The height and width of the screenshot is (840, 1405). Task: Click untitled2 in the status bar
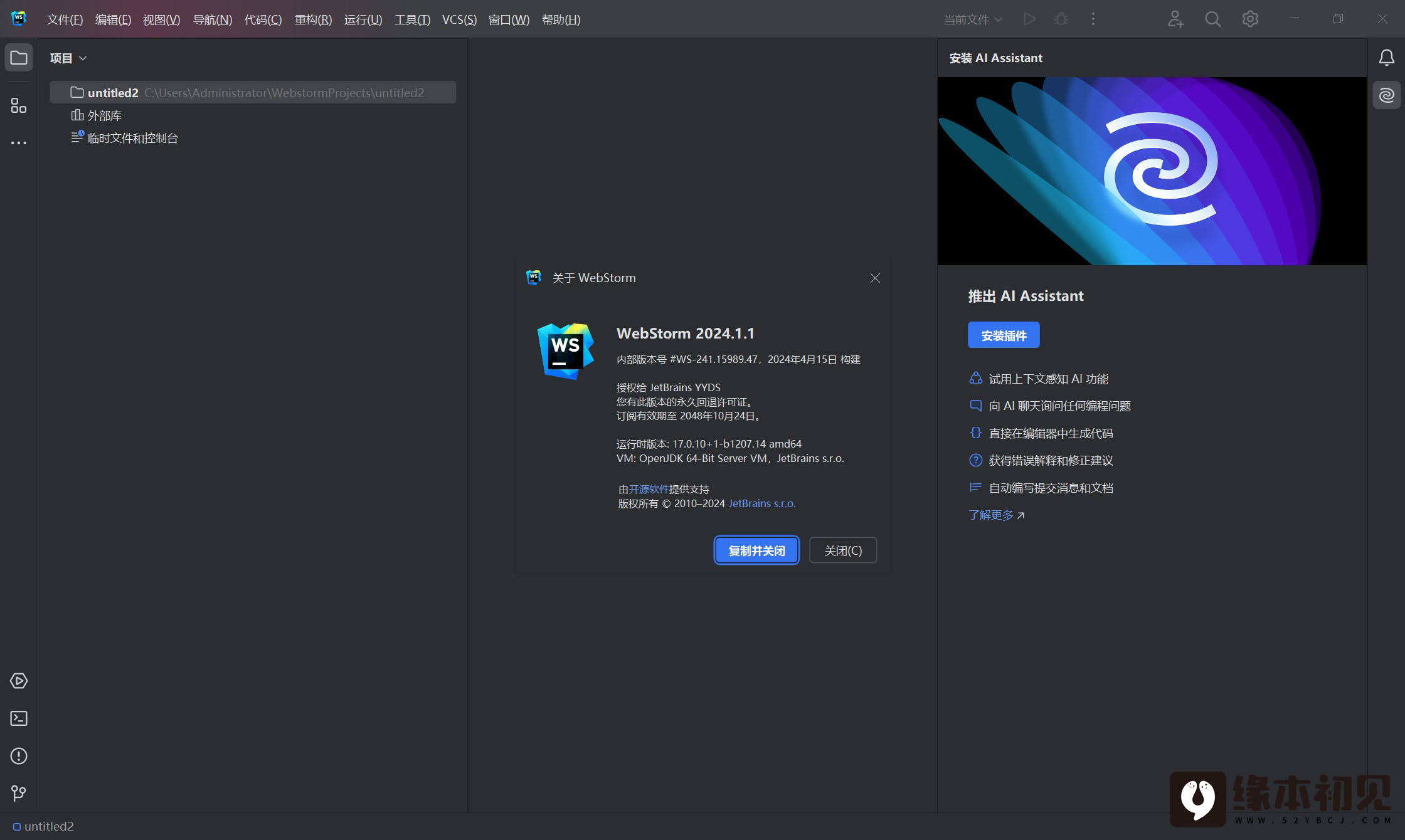click(43, 826)
